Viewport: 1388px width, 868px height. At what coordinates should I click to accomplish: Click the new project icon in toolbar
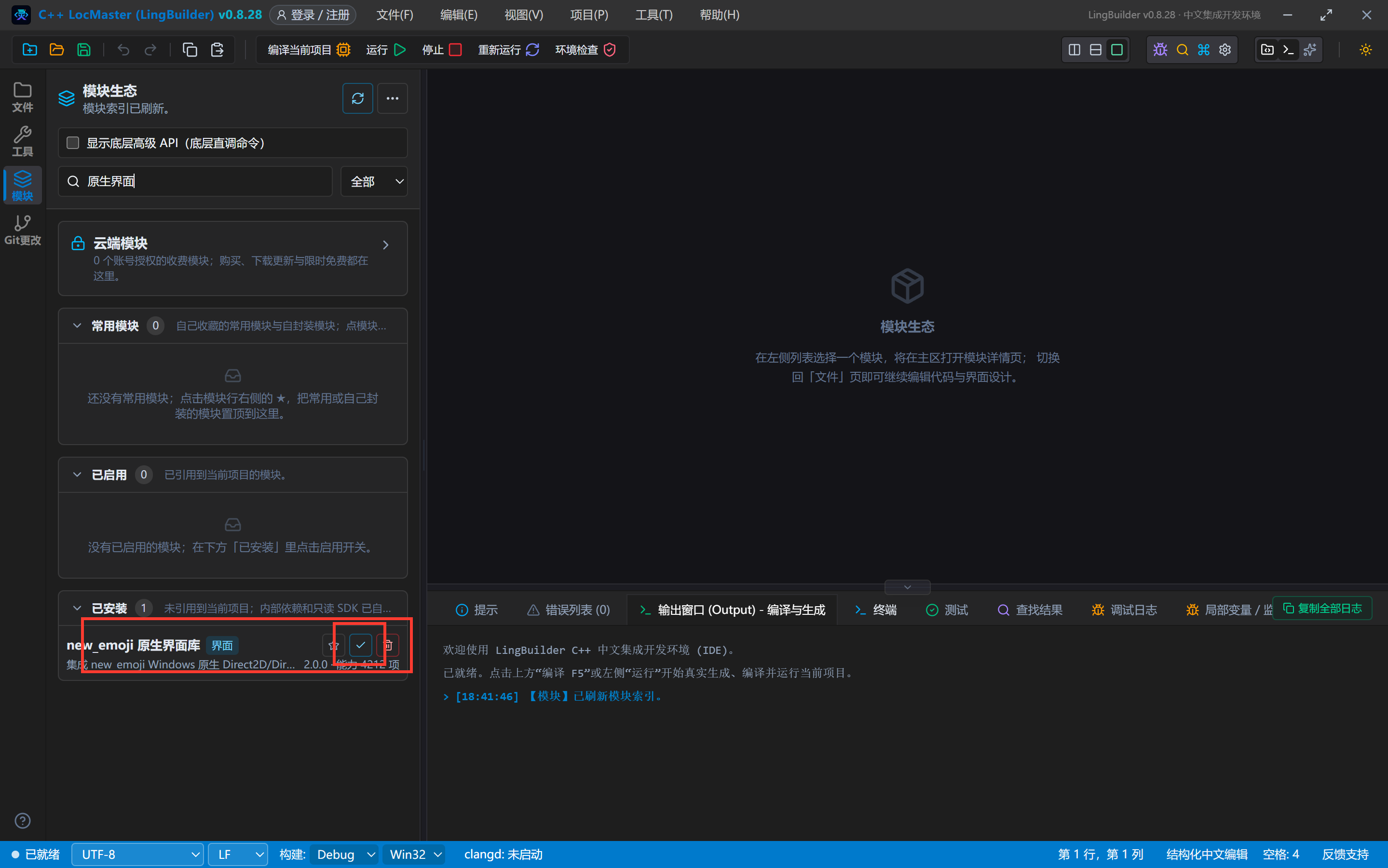30,49
